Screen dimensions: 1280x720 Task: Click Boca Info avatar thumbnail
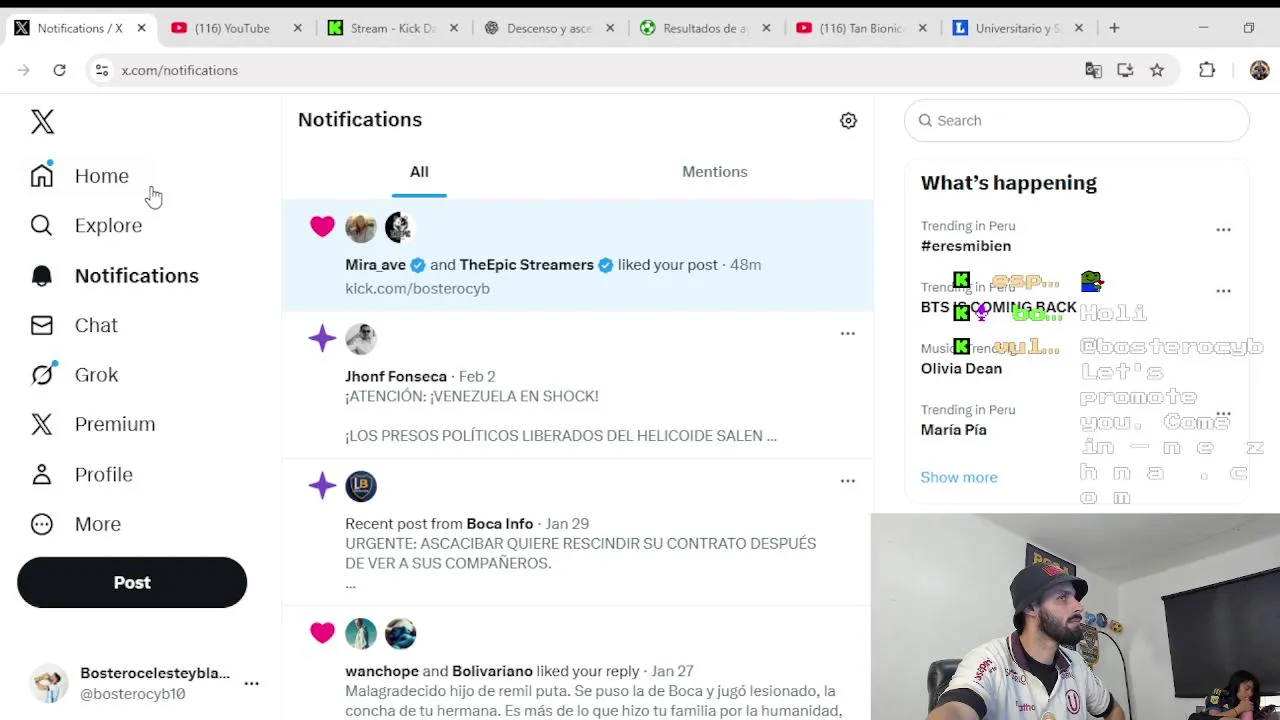coord(361,486)
